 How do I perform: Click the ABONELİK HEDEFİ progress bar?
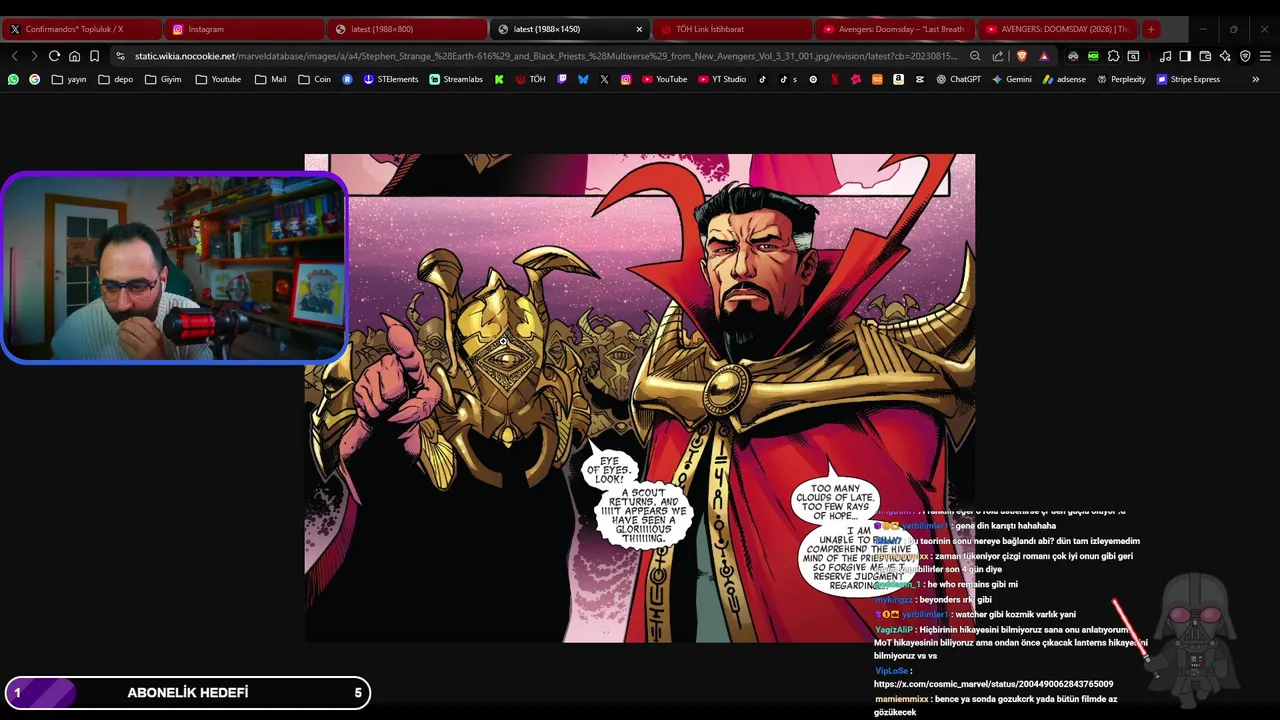(x=187, y=692)
